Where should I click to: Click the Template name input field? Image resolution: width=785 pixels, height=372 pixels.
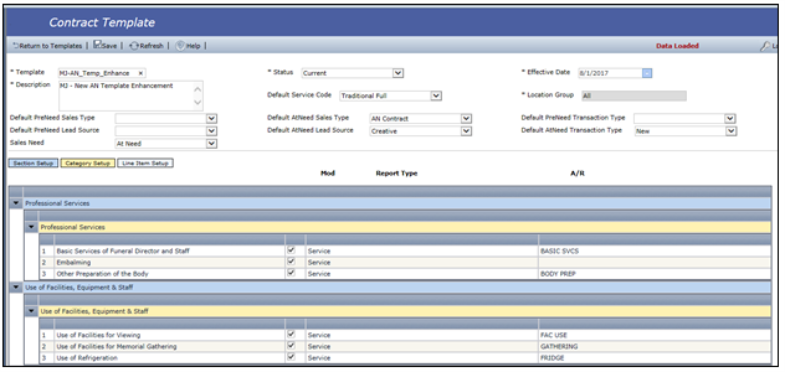pos(102,73)
